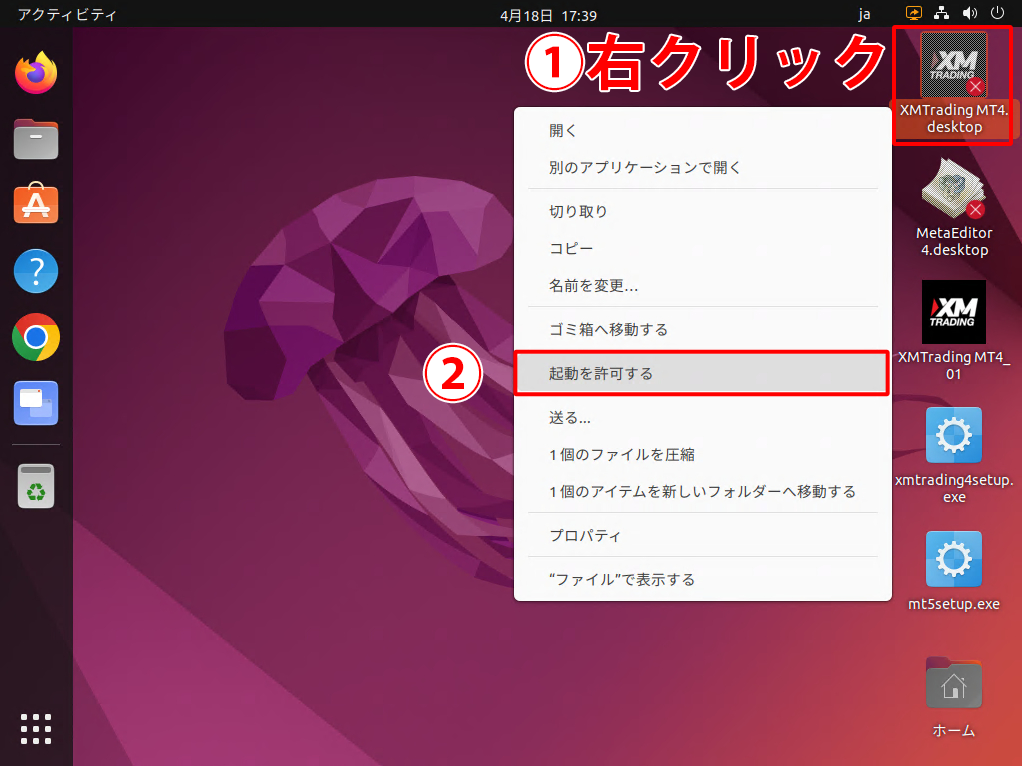Select 別のアプリケーションで開く menu entry
This screenshot has height=766, width=1022.
point(644,167)
